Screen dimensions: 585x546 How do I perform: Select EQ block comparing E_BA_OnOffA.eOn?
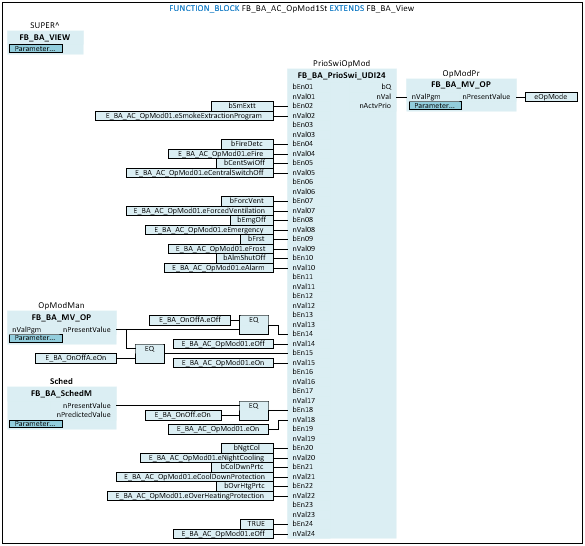[x=150, y=353]
